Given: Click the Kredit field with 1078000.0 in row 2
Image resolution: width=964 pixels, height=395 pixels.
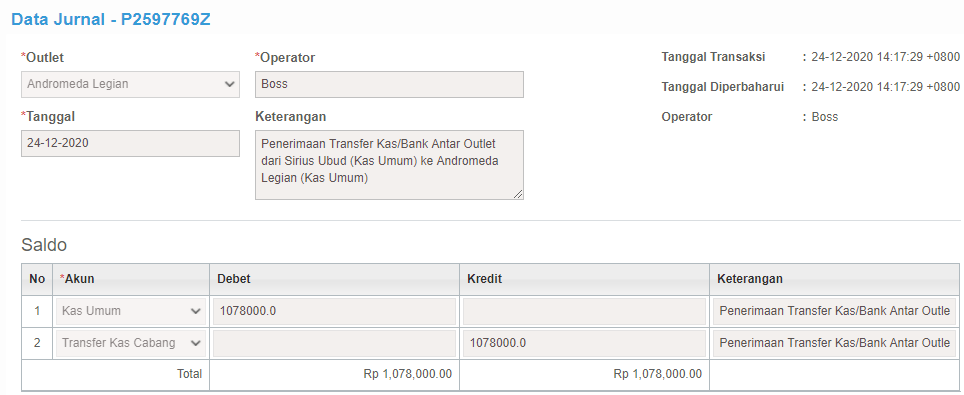Looking at the screenshot, I should click(x=584, y=343).
